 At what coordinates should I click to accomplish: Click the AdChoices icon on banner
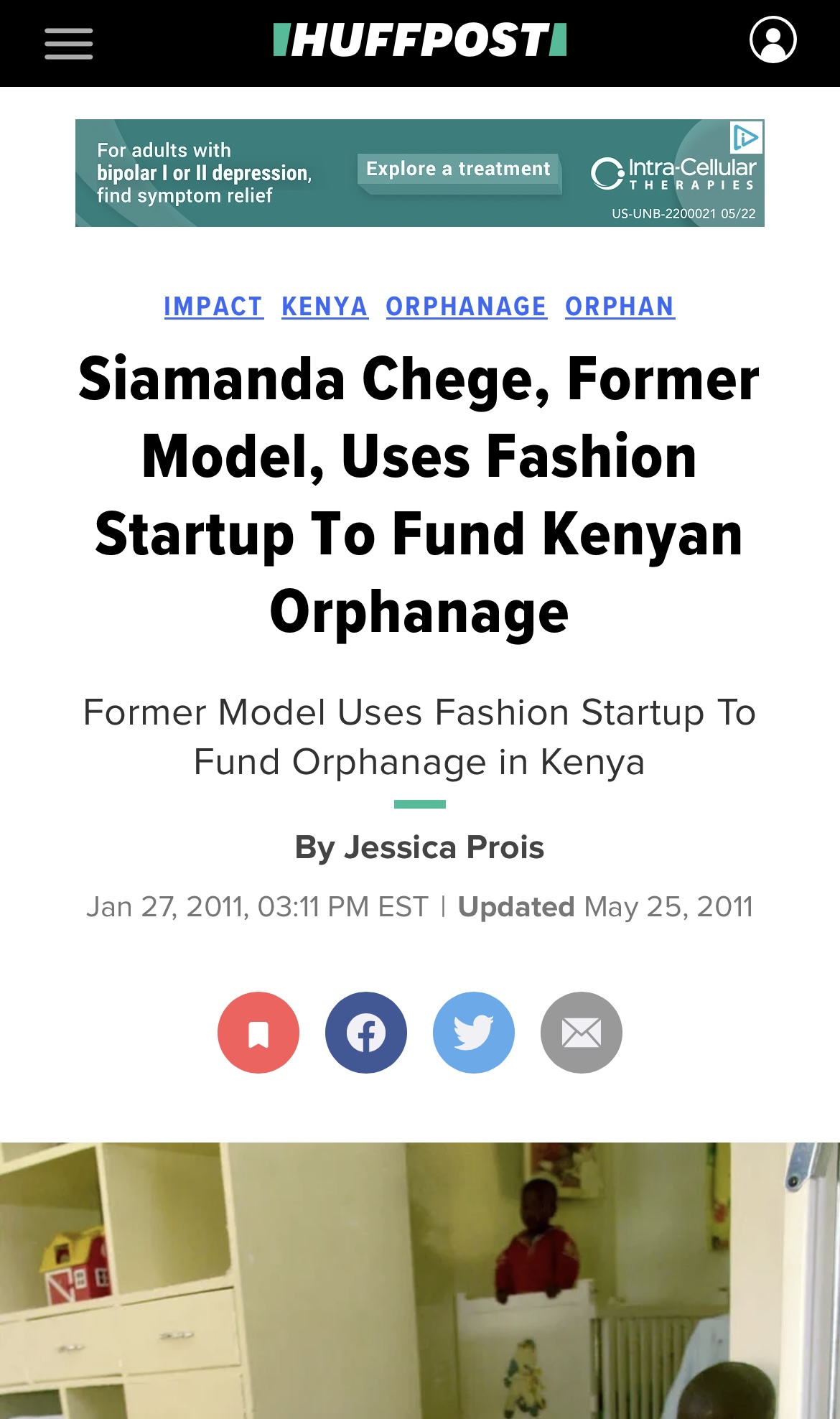(x=746, y=137)
